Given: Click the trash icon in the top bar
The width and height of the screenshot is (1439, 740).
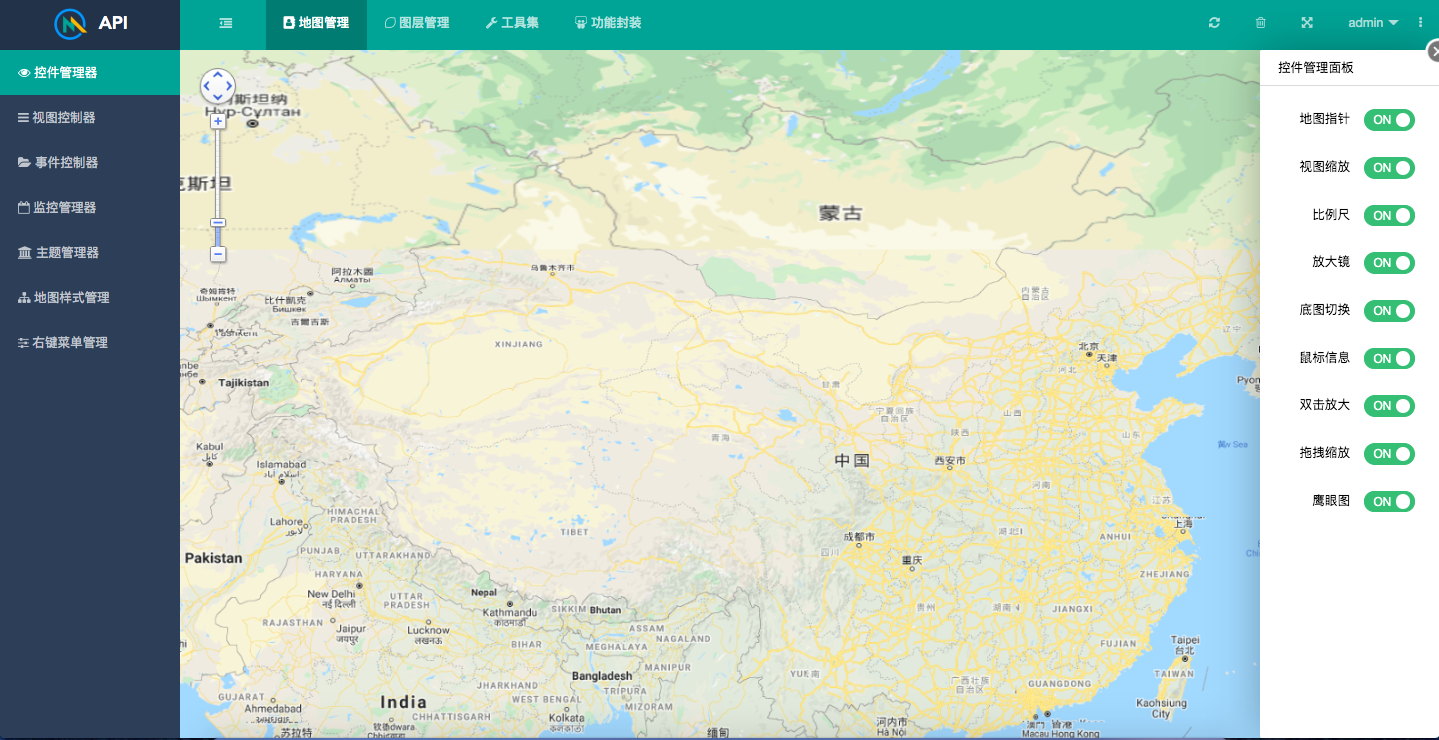Looking at the screenshot, I should [1260, 22].
